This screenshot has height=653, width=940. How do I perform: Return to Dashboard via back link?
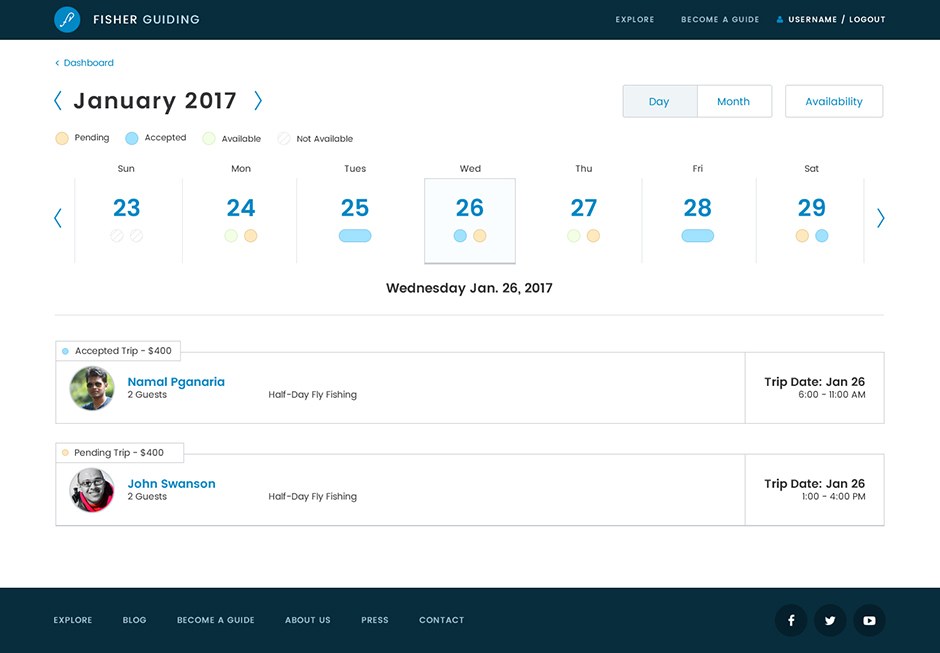pos(88,63)
